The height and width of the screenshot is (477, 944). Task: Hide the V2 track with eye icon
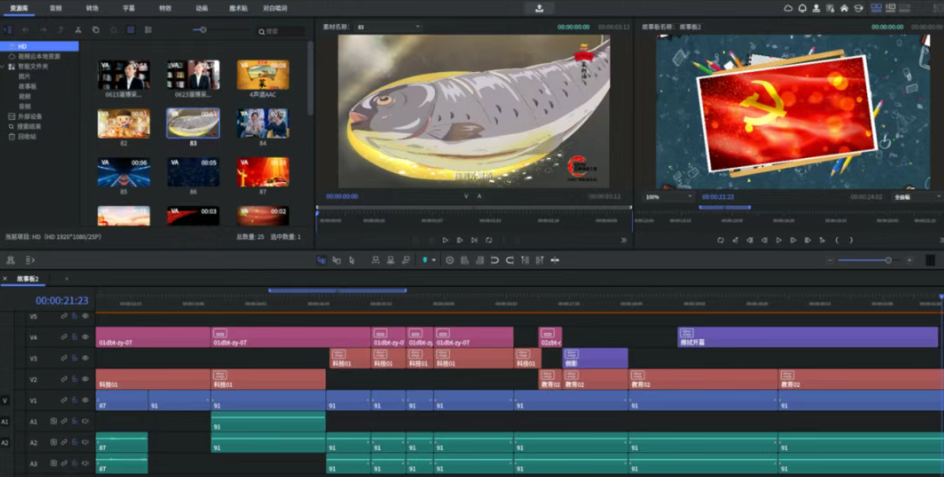point(85,379)
